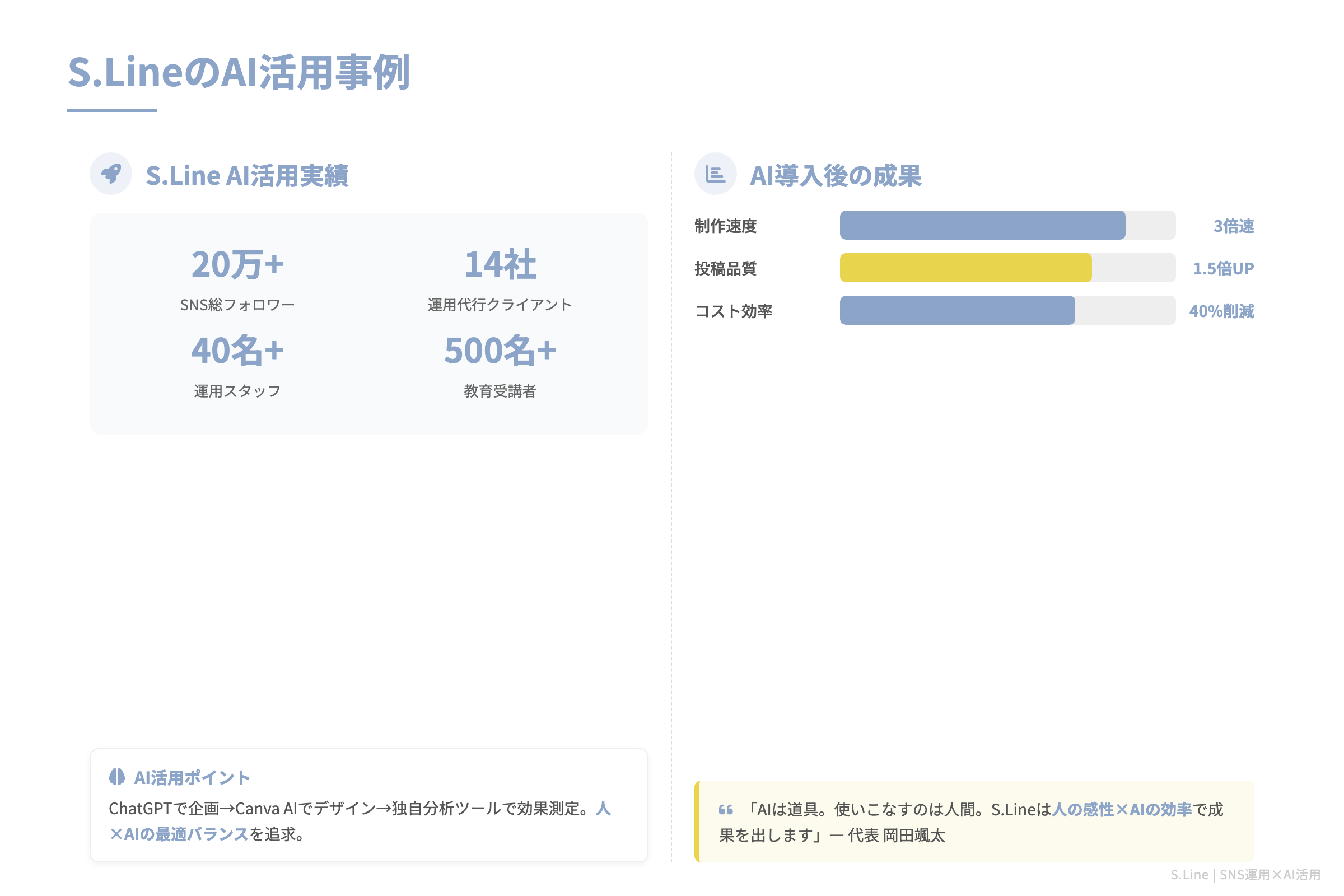Toggle the yellow 投稿品質 bar
1344x896 pixels.
pyautogui.click(x=965, y=268)
